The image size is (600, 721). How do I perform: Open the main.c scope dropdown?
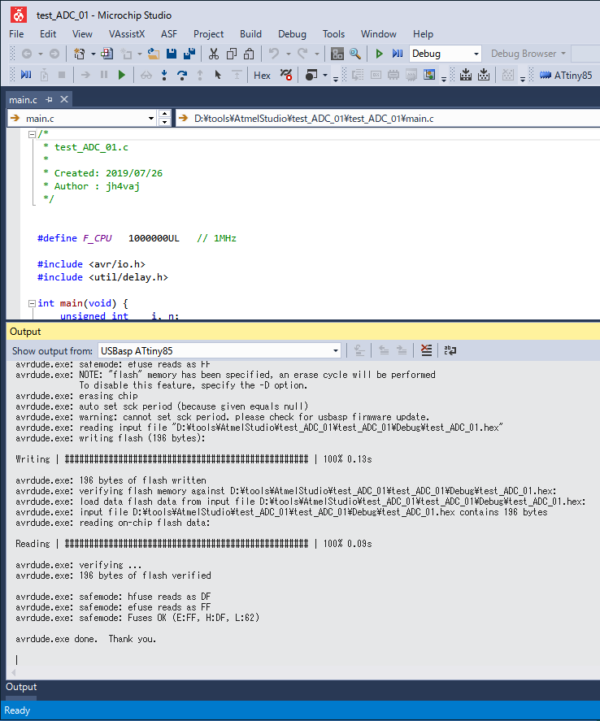150,118
